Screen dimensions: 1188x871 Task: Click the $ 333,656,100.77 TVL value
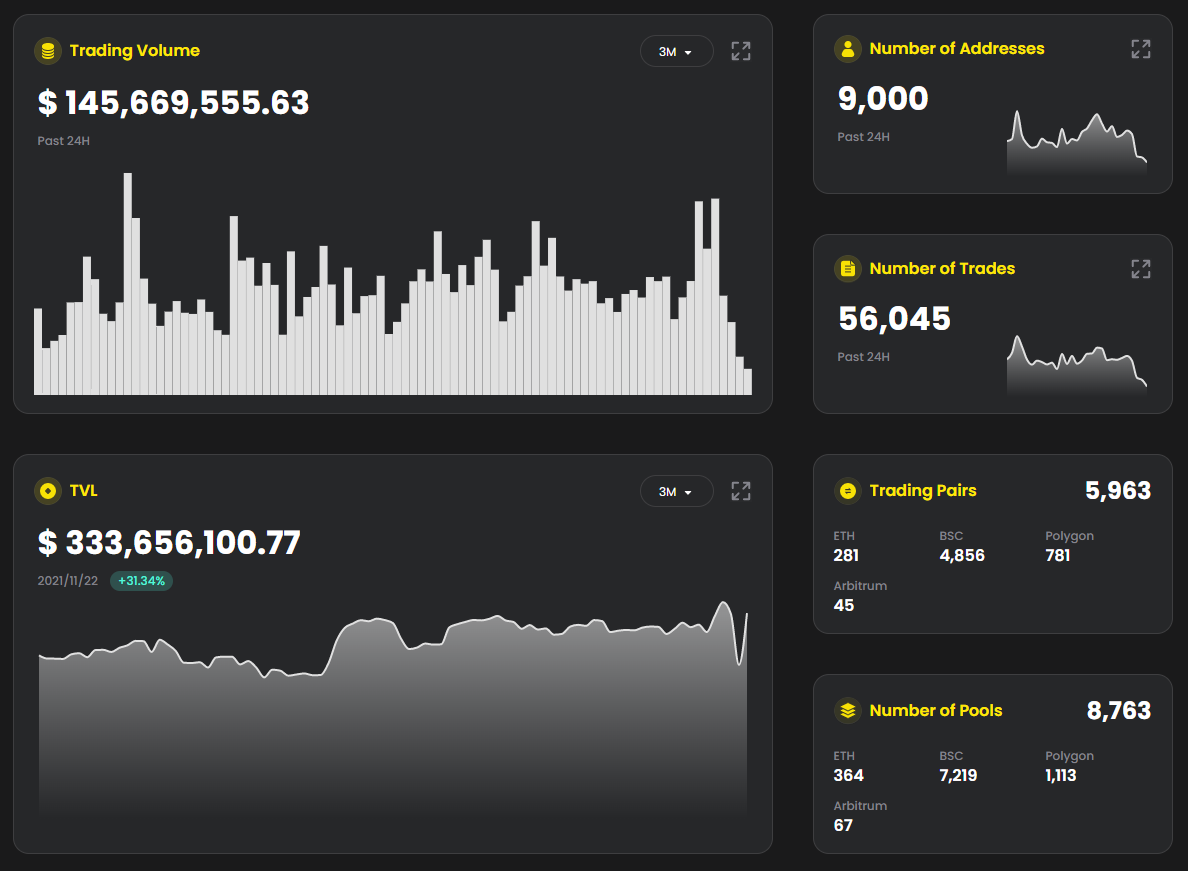point(169,542)
